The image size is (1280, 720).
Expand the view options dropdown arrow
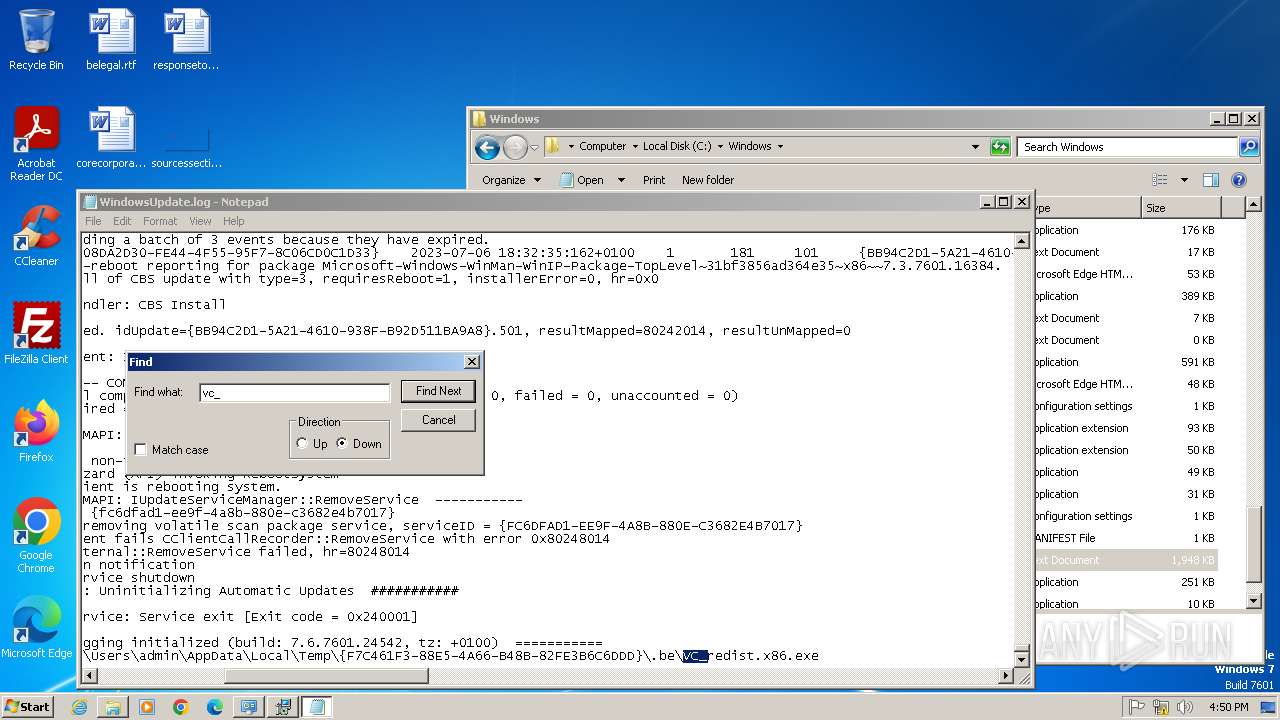1184,180
